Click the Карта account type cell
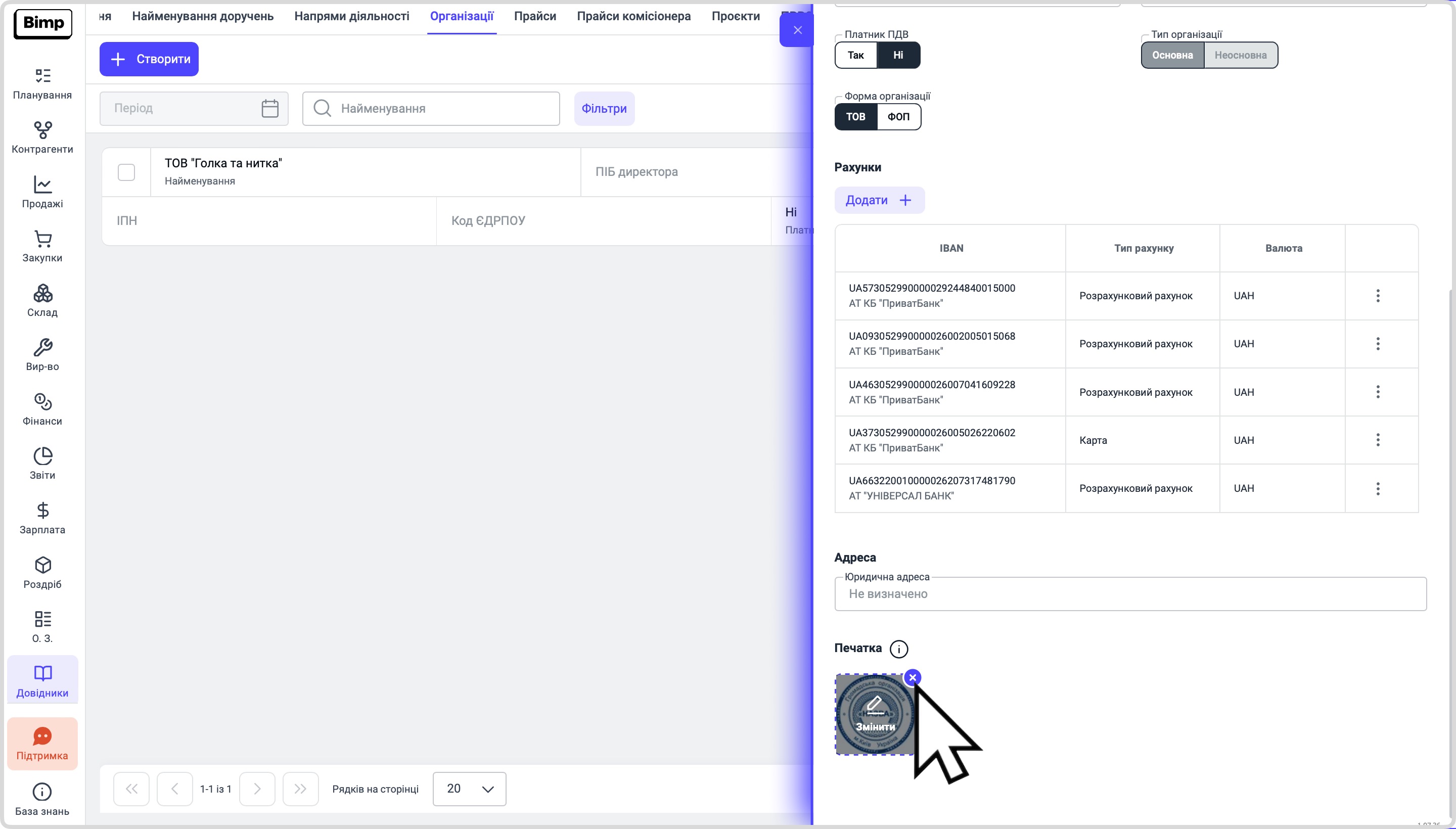 click(1143, 440)
